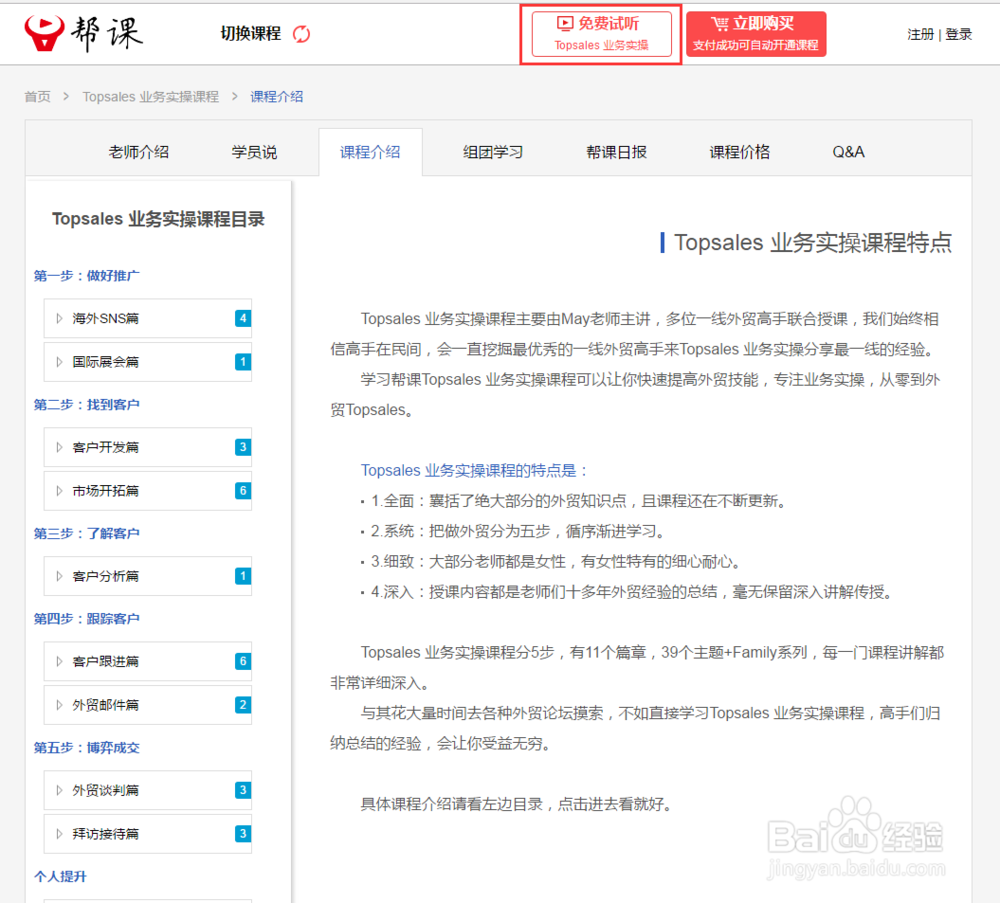Go to 首页 in the breadcrumb

point(37,96)
